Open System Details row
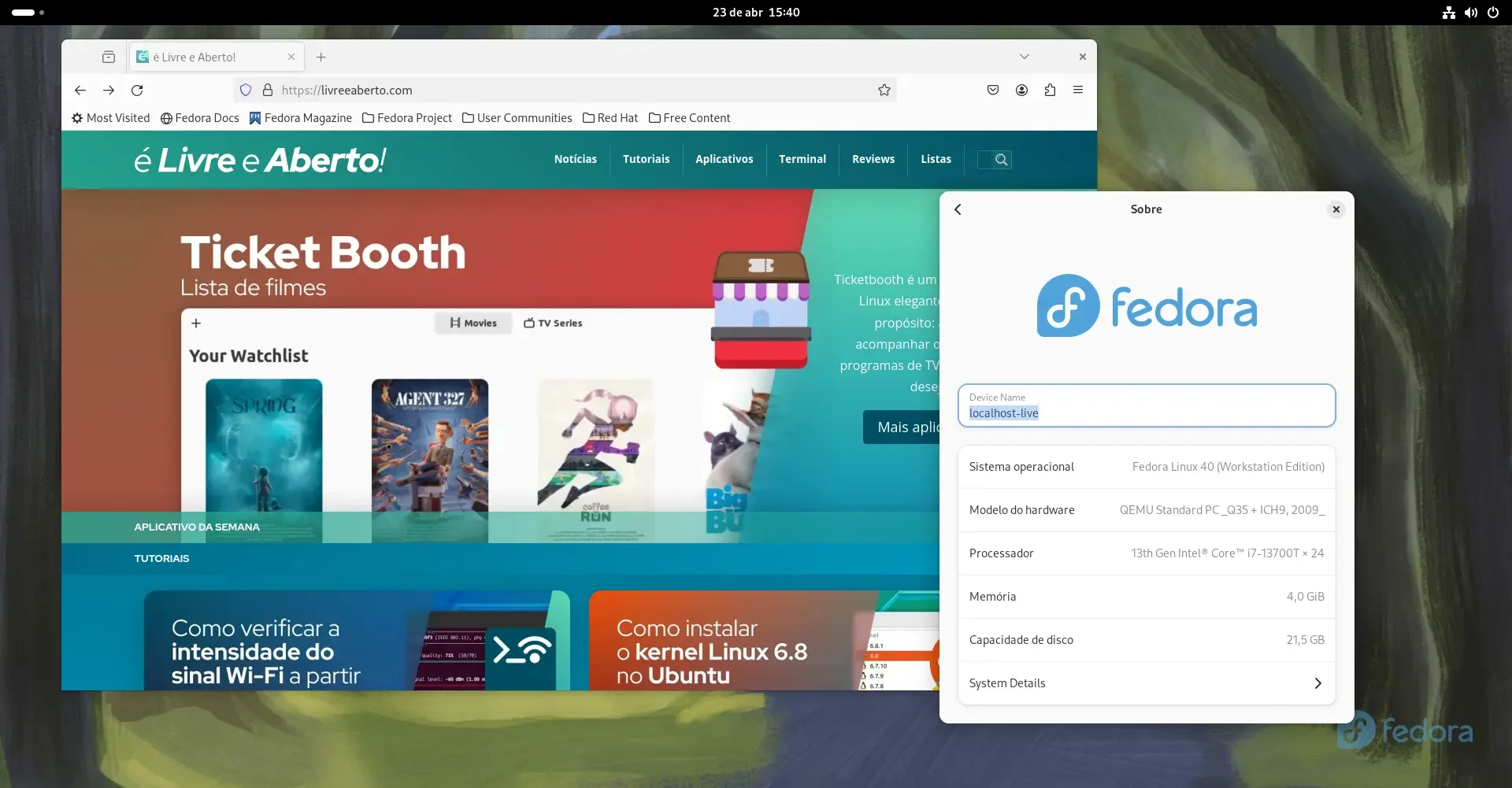1512x788 pixels. tap(1147, 683)
